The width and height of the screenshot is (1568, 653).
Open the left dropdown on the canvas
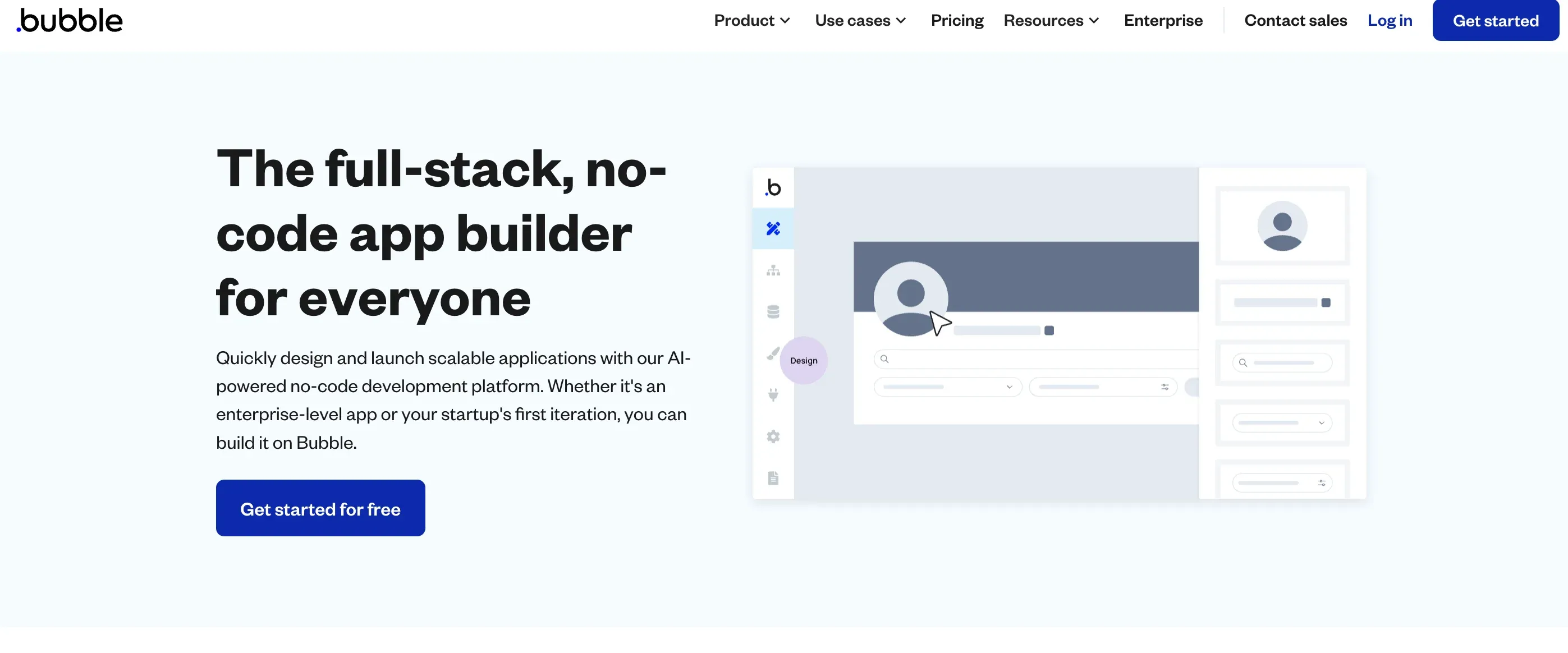tap(948, 387)
